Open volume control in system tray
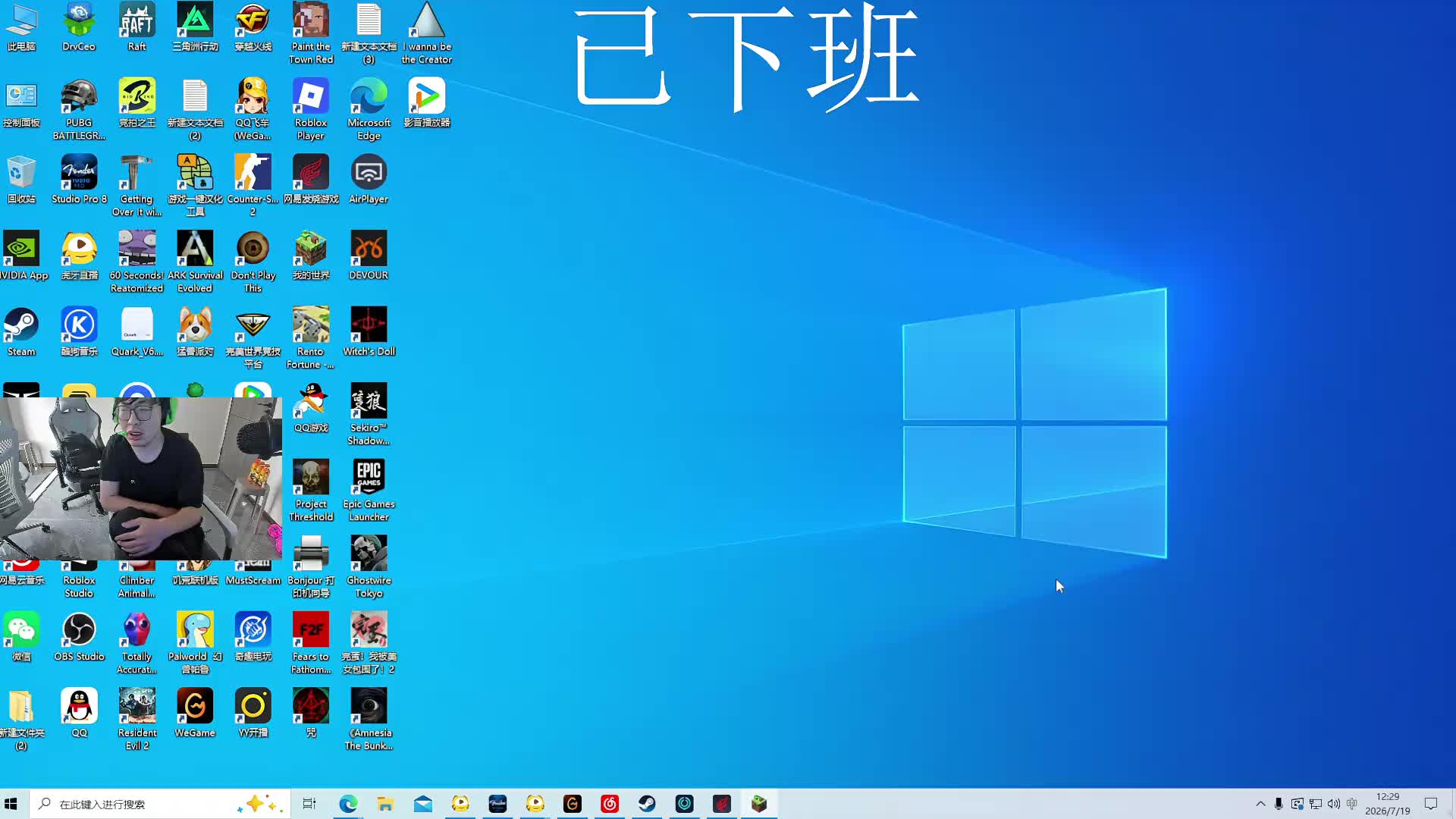The width and height of the screenshot is (1456, 819). coord(1334,804)
